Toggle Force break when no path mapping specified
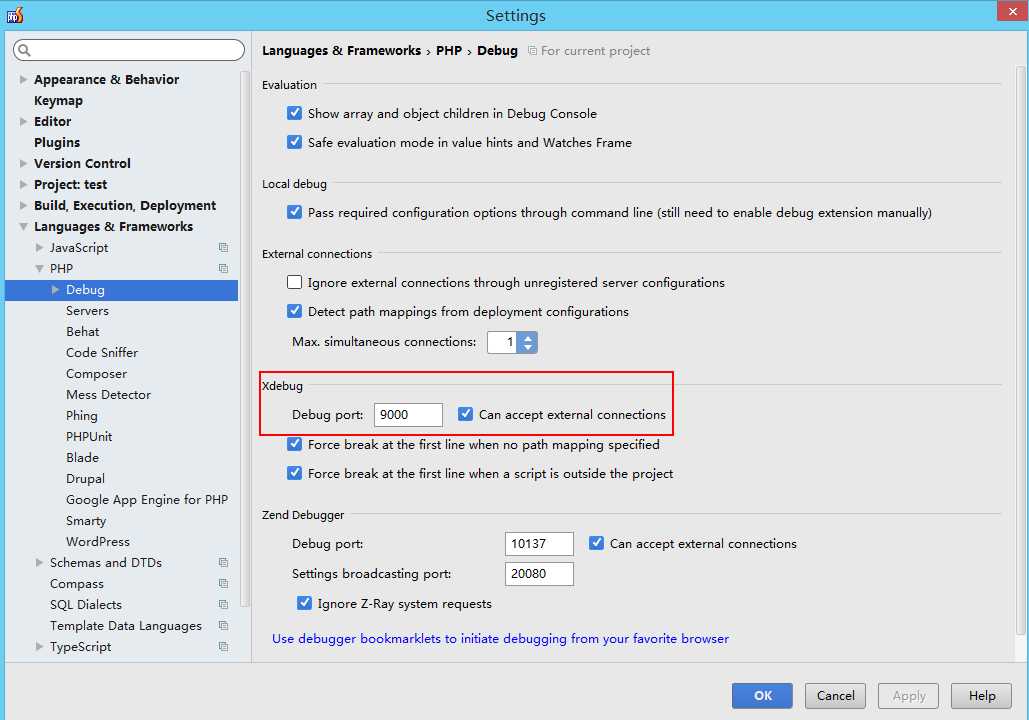Image resolution: width=1029 pixels, height=720 pixels. (x=295, y=444)
